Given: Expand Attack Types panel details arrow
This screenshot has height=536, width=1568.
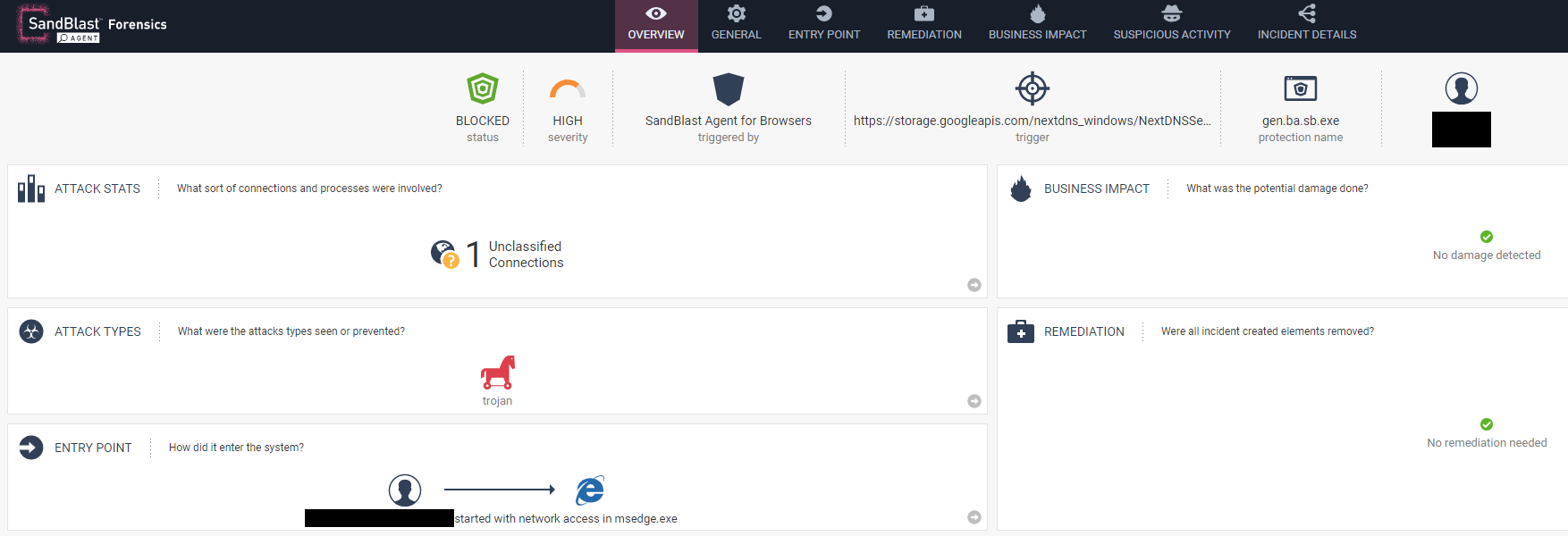Looking at the screenshot, I should (974, 401).
